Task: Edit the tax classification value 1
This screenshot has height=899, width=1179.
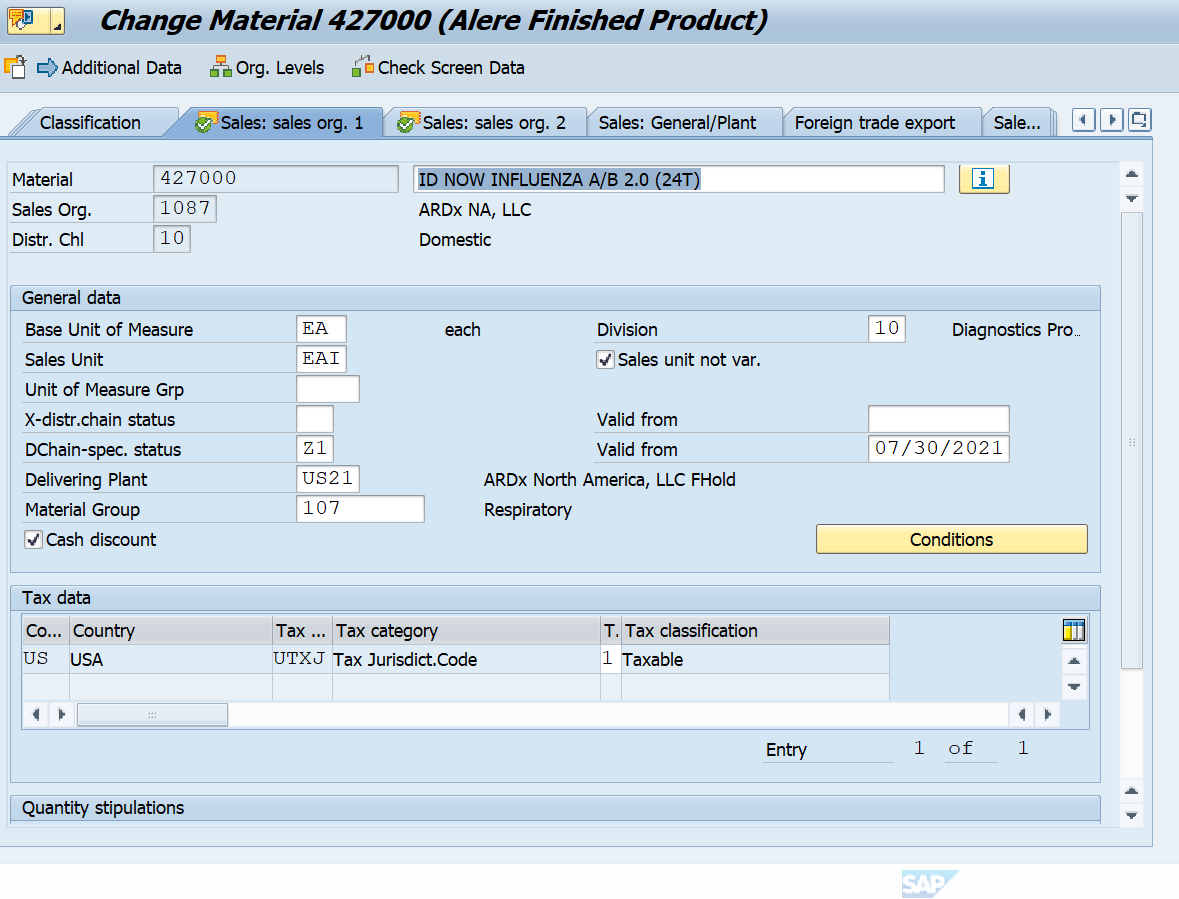Action: click(610, 659)
